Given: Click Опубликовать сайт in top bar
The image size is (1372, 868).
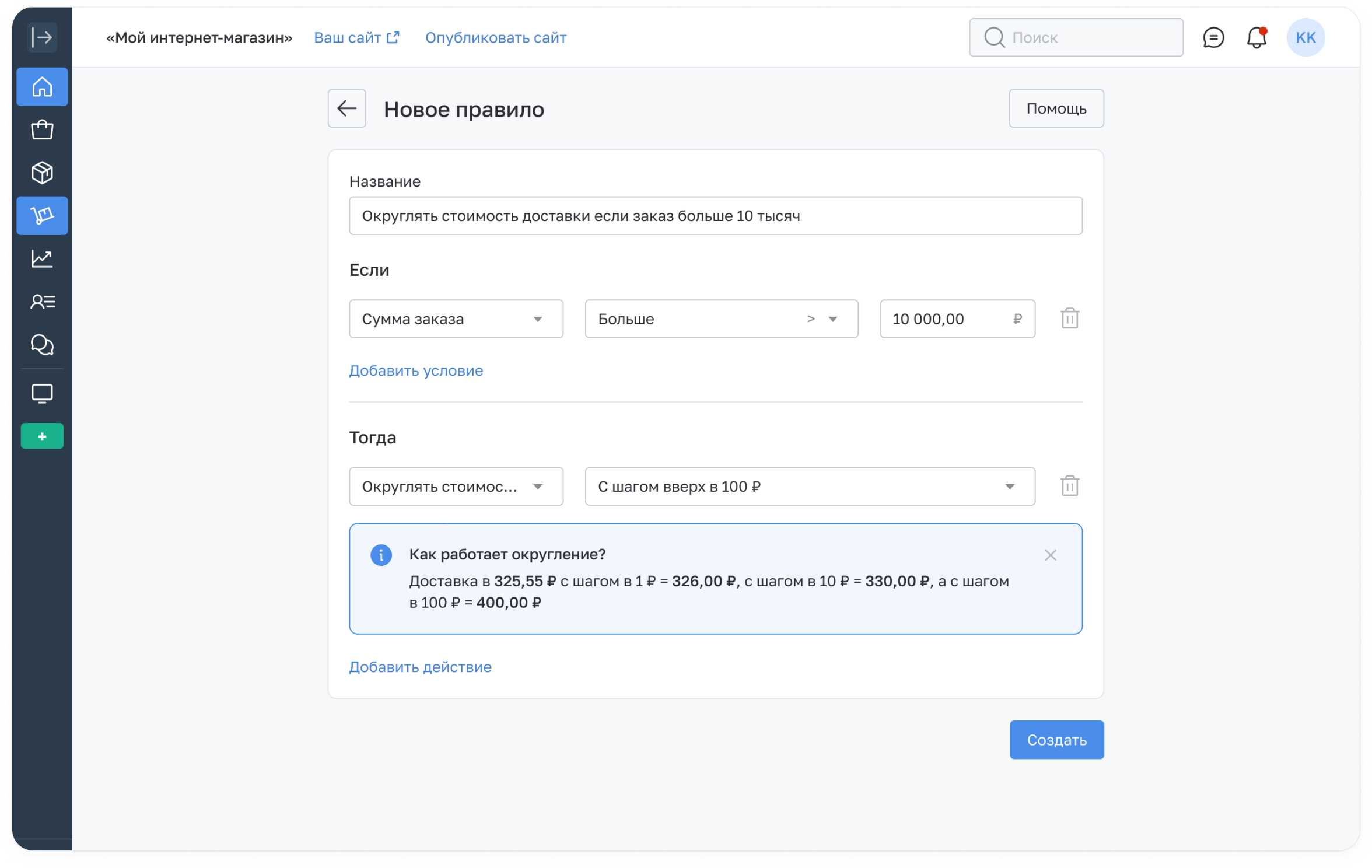Looking at the screenshot, I should tap(495, 38).
